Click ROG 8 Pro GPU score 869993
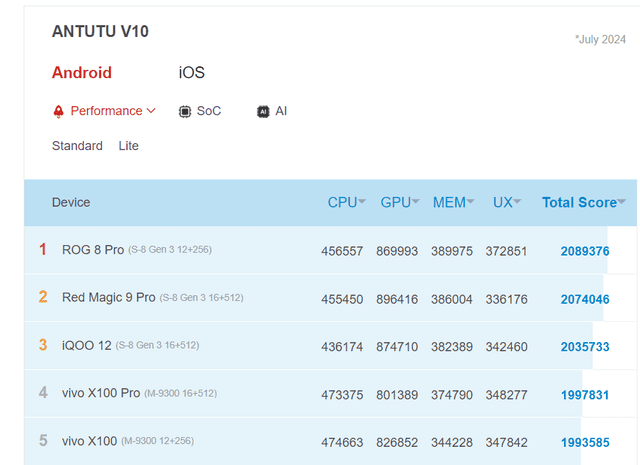640x465 pixels. click(x=397, y=251)
